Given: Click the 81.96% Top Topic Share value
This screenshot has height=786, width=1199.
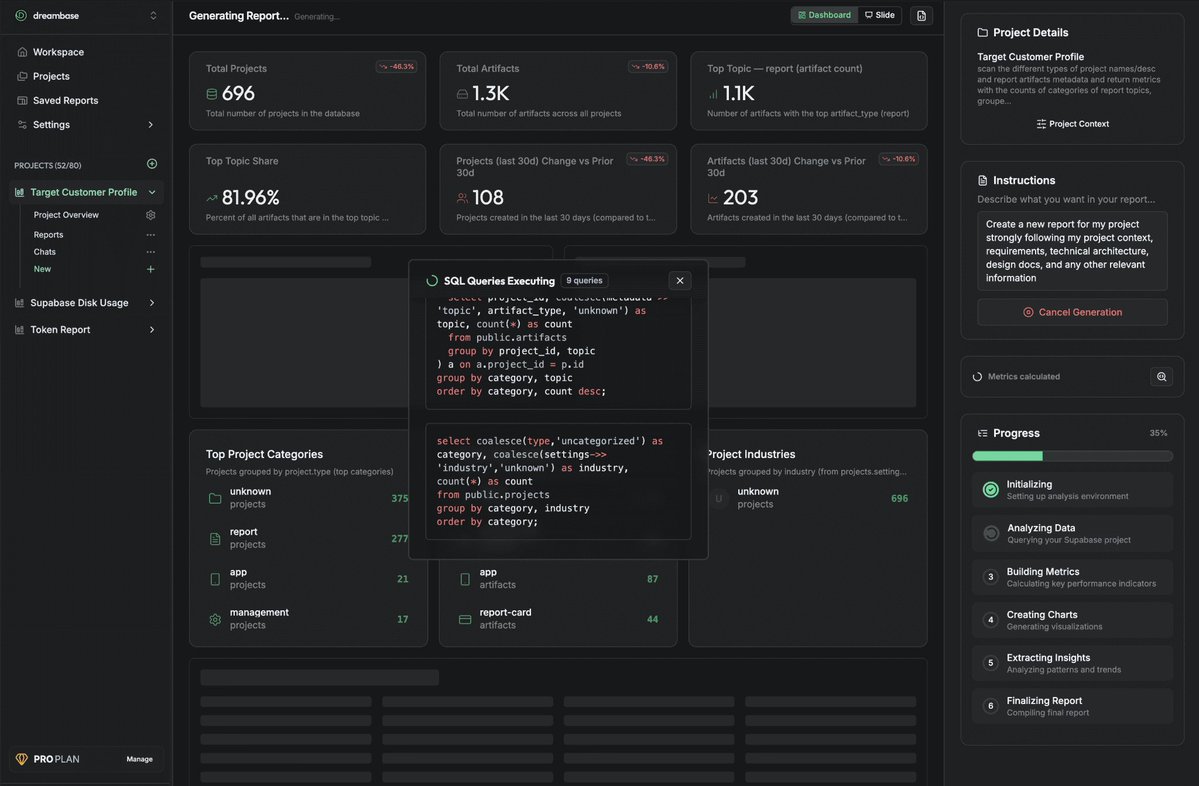Looking at the screenshot, I should [250, 198].
